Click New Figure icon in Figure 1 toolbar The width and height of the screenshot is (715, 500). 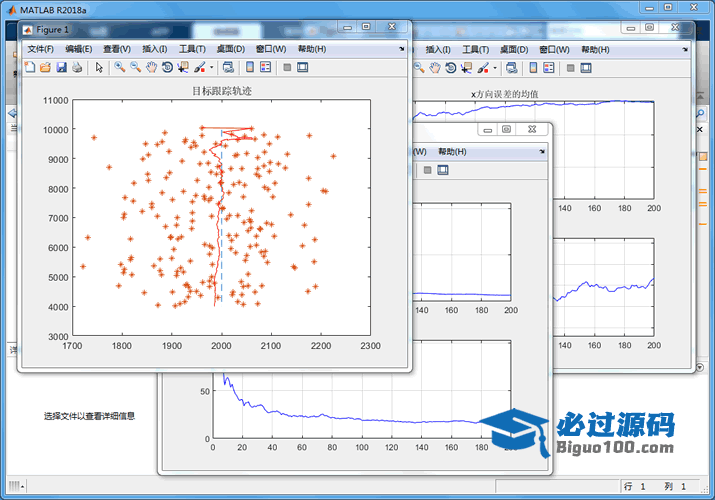pos(30,67)
